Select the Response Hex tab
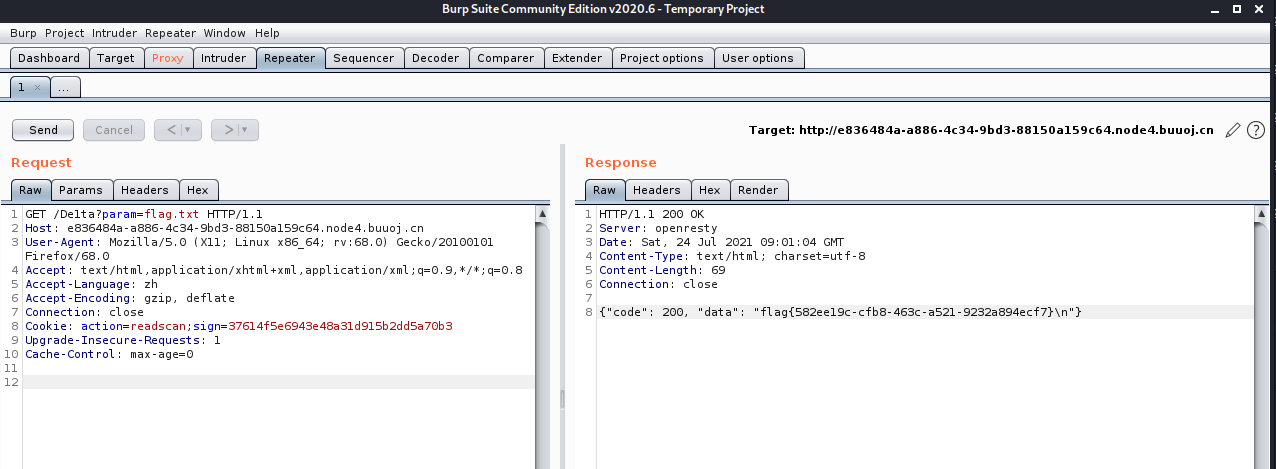This screenshot has height=469, width=1276. pos(710,190)
